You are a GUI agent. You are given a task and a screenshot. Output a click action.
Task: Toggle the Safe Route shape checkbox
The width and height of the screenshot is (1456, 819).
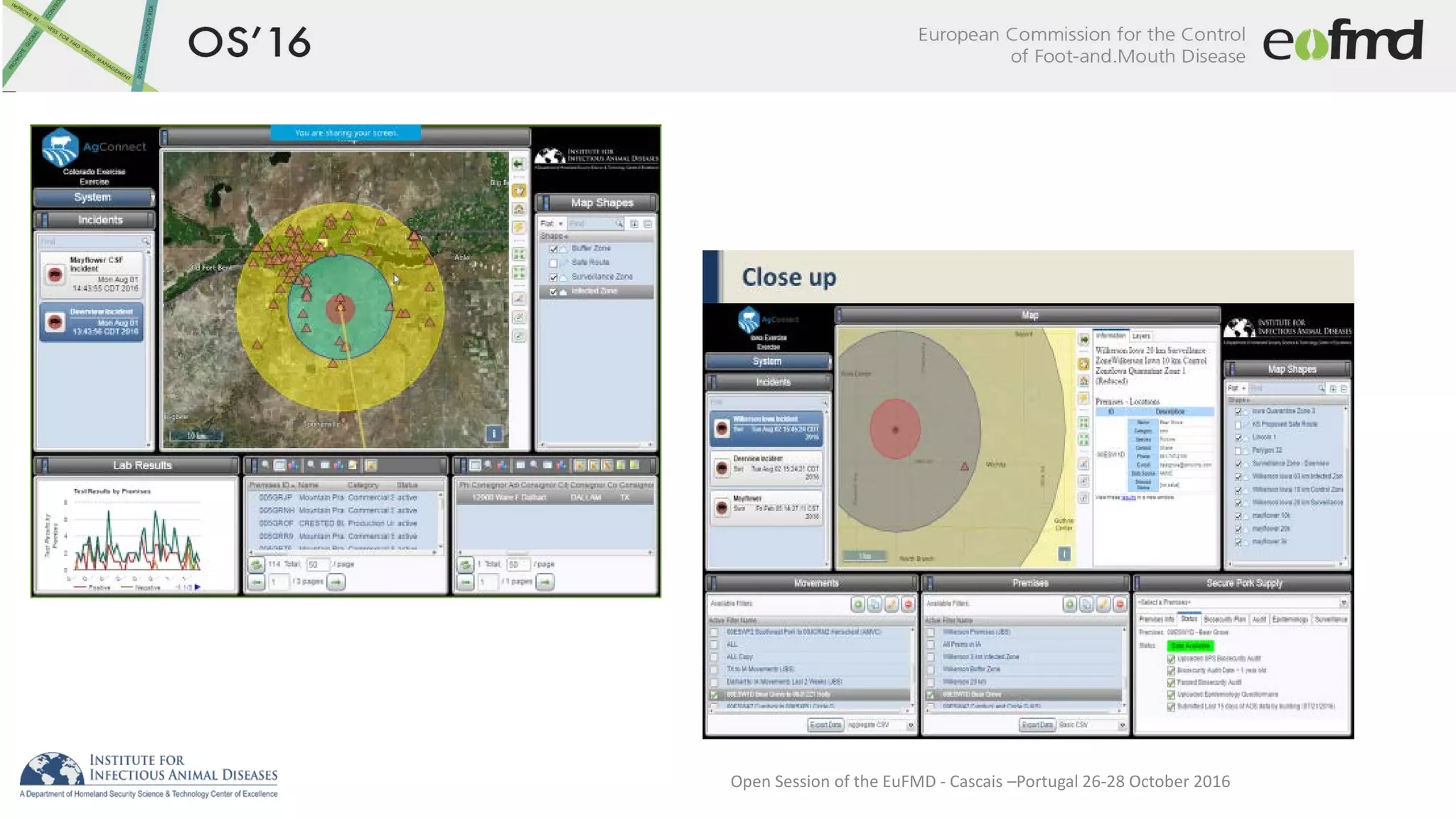pos(553,263)
